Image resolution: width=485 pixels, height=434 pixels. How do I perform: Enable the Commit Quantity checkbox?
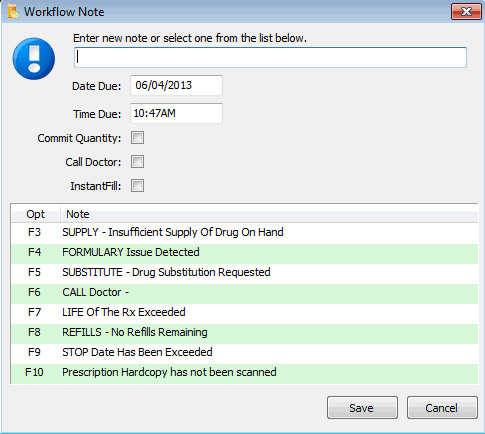tap(137, 138)
